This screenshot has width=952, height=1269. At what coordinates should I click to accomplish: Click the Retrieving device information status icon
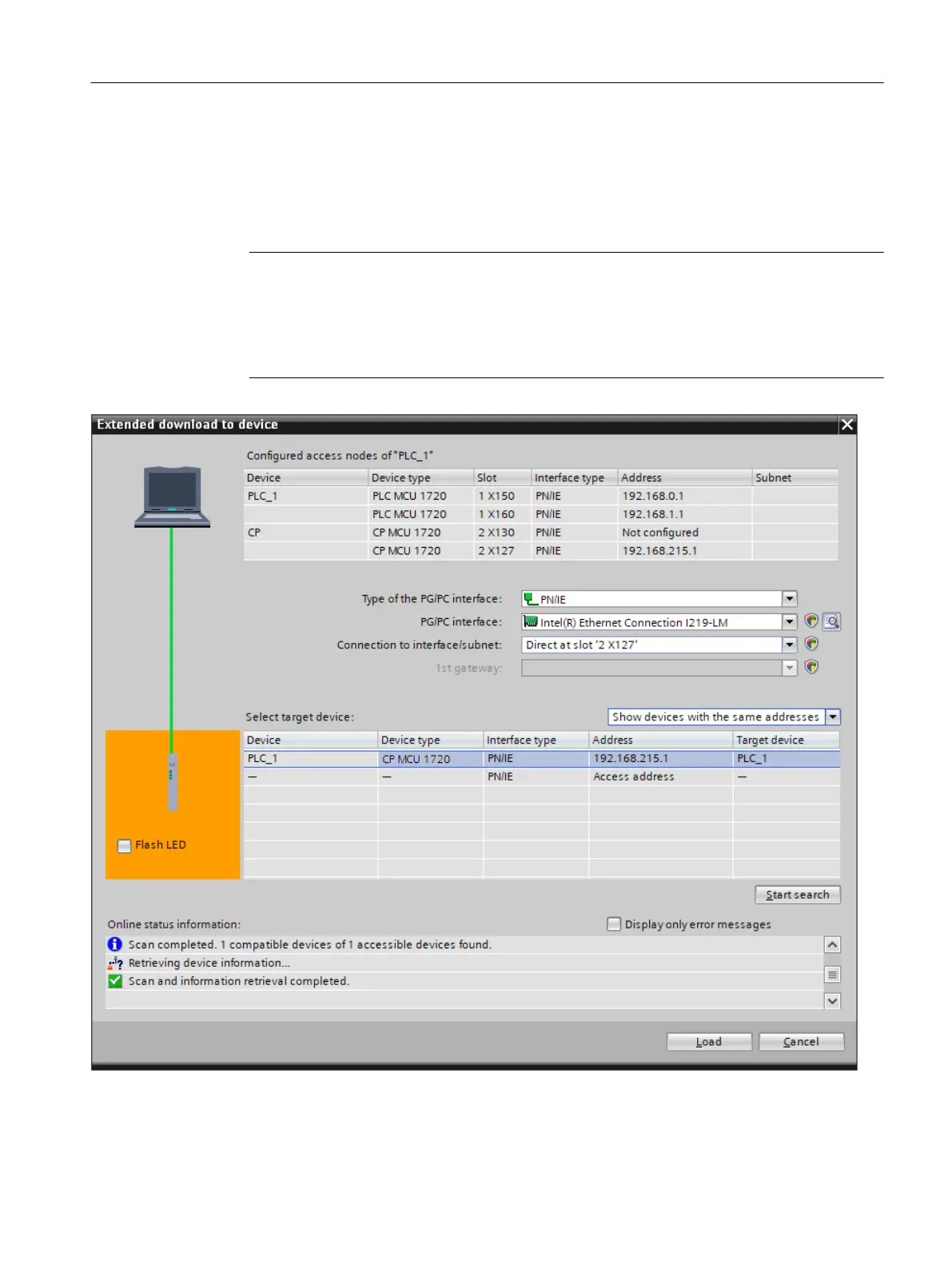click(115, 963)
